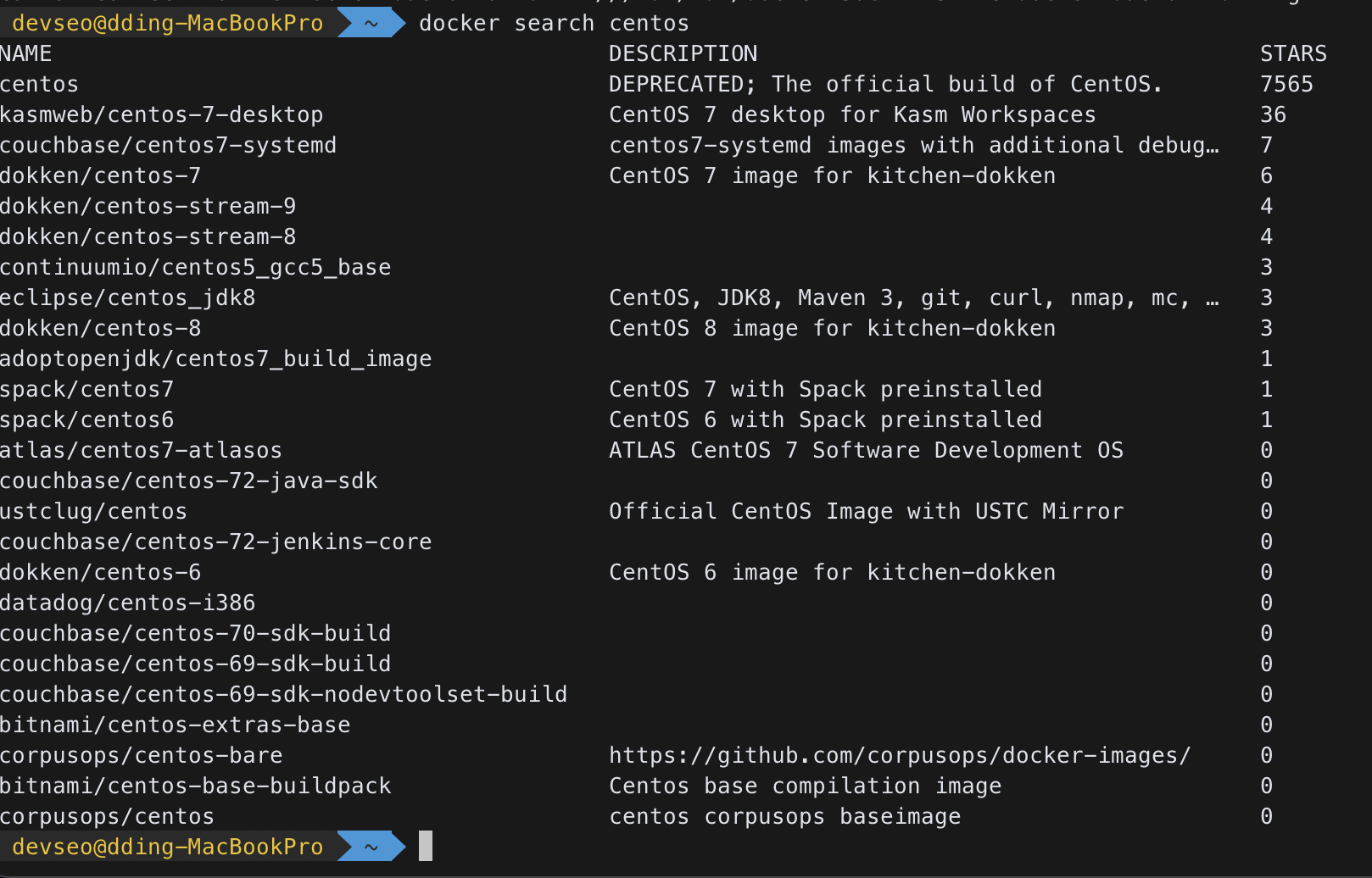Click the NAME column header
This screenshot has height=878, width=1372.
tap(26, 54)
